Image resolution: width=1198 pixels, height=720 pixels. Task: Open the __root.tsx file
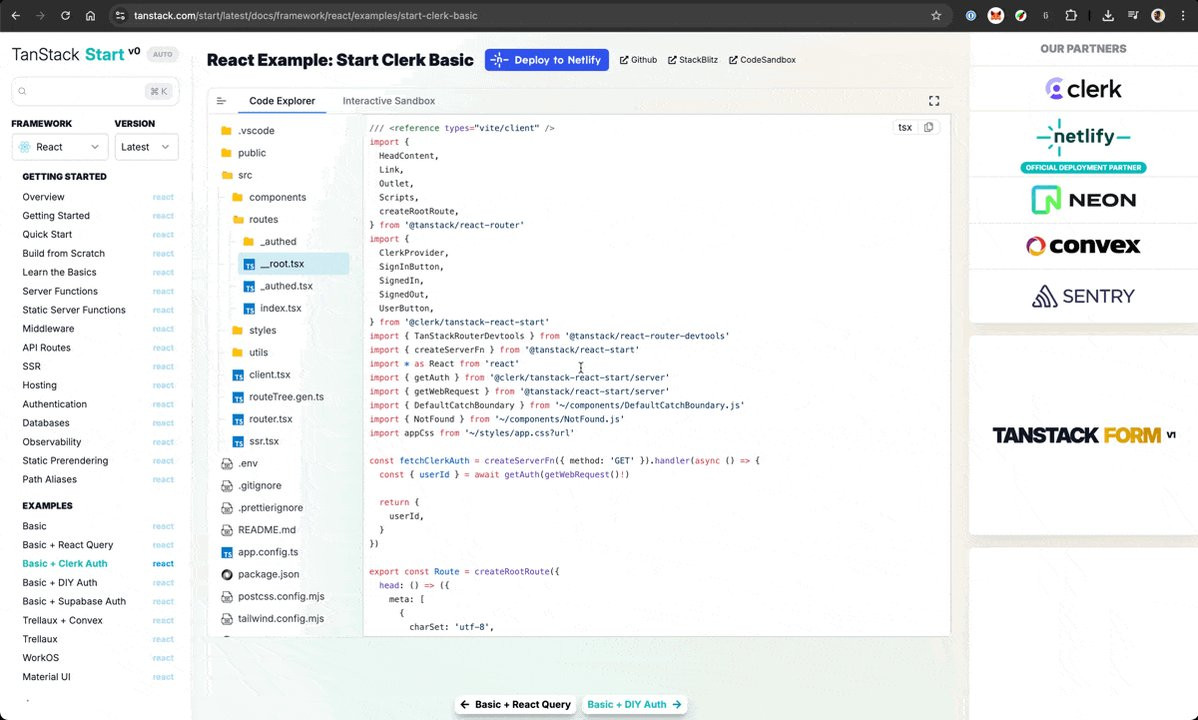294,264
